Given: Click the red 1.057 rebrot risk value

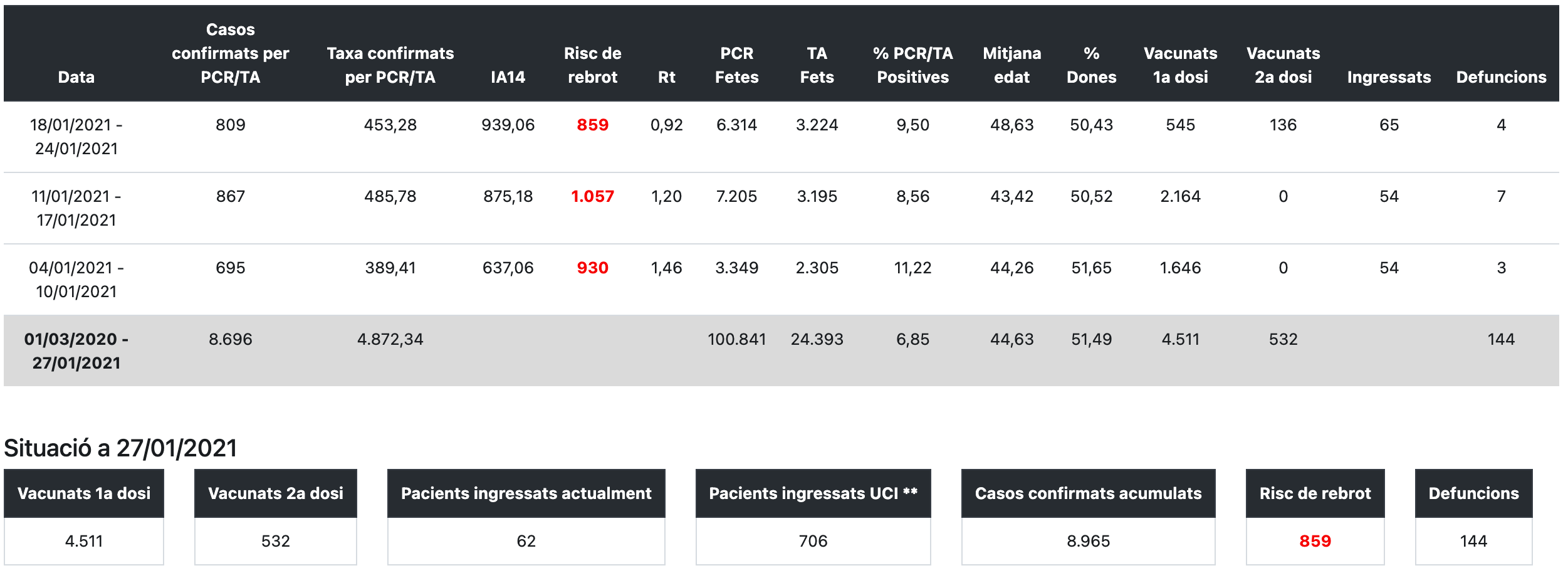Looking at the screenshot, I should [x=592, y=196].
